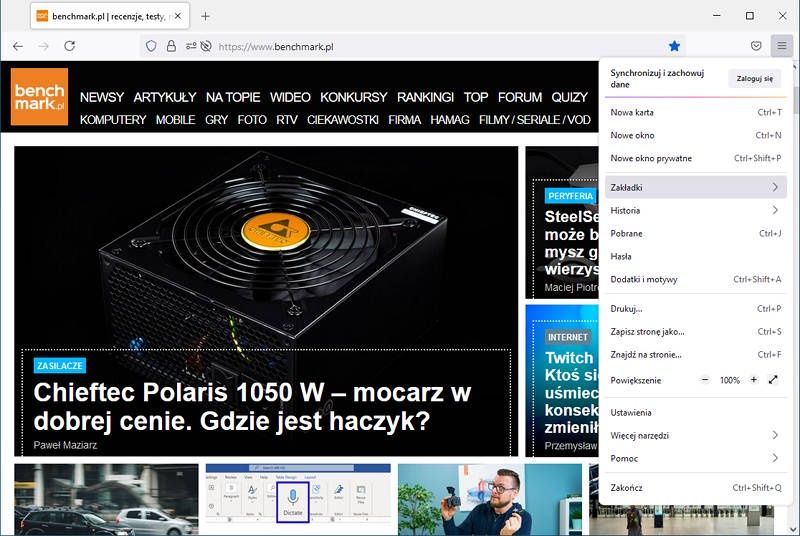This screenshot has width=800, height=536.
Task: Choose Zakończ to quit Firefox
Action: [x=695, y=488]
